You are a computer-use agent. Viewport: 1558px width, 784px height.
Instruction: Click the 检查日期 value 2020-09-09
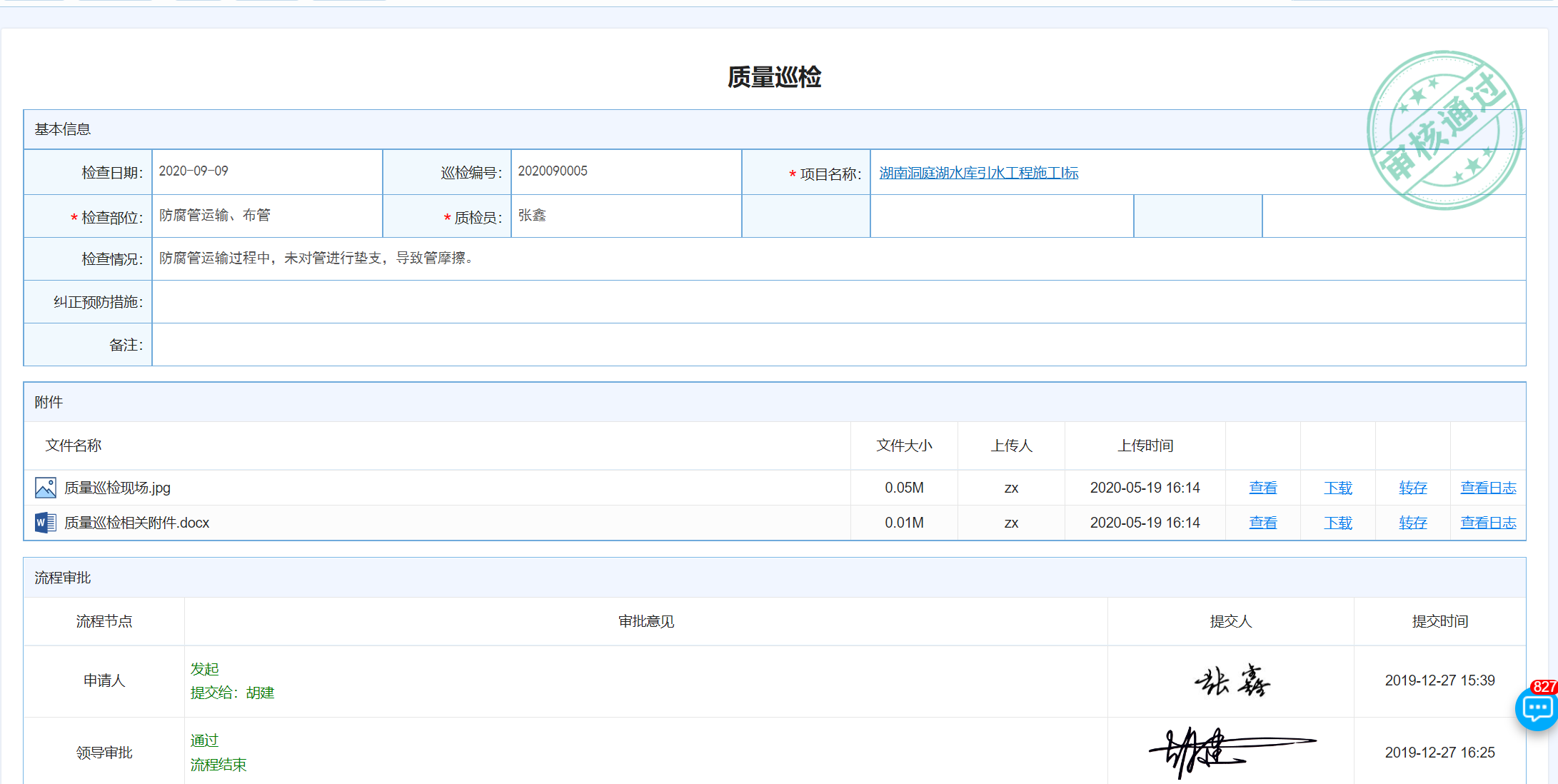(x=194, y=171)
